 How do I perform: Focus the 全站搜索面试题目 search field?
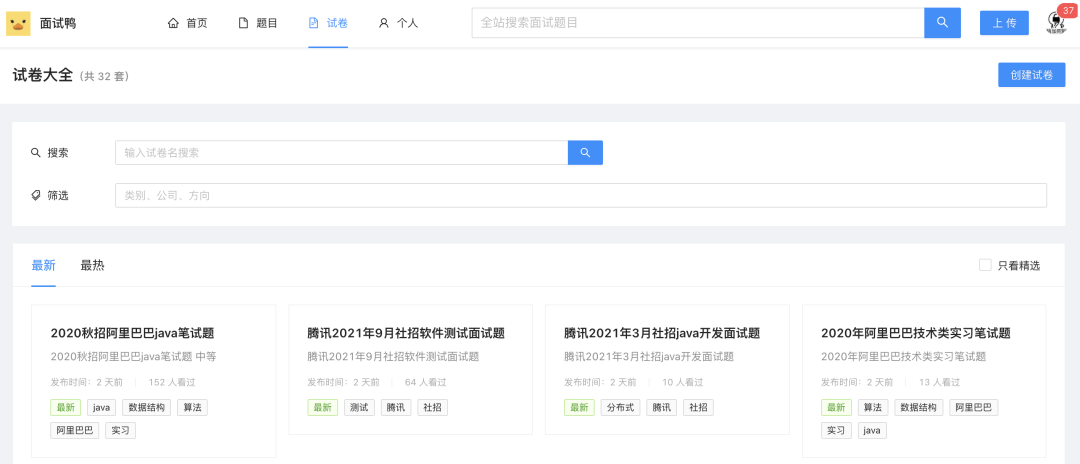(x=697, y=23)
